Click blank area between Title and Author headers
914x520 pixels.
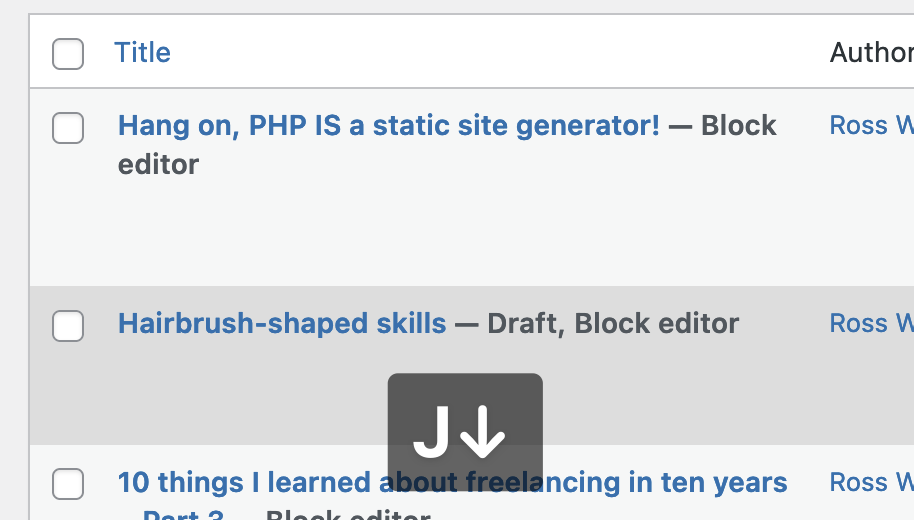(x=500, y=53)
